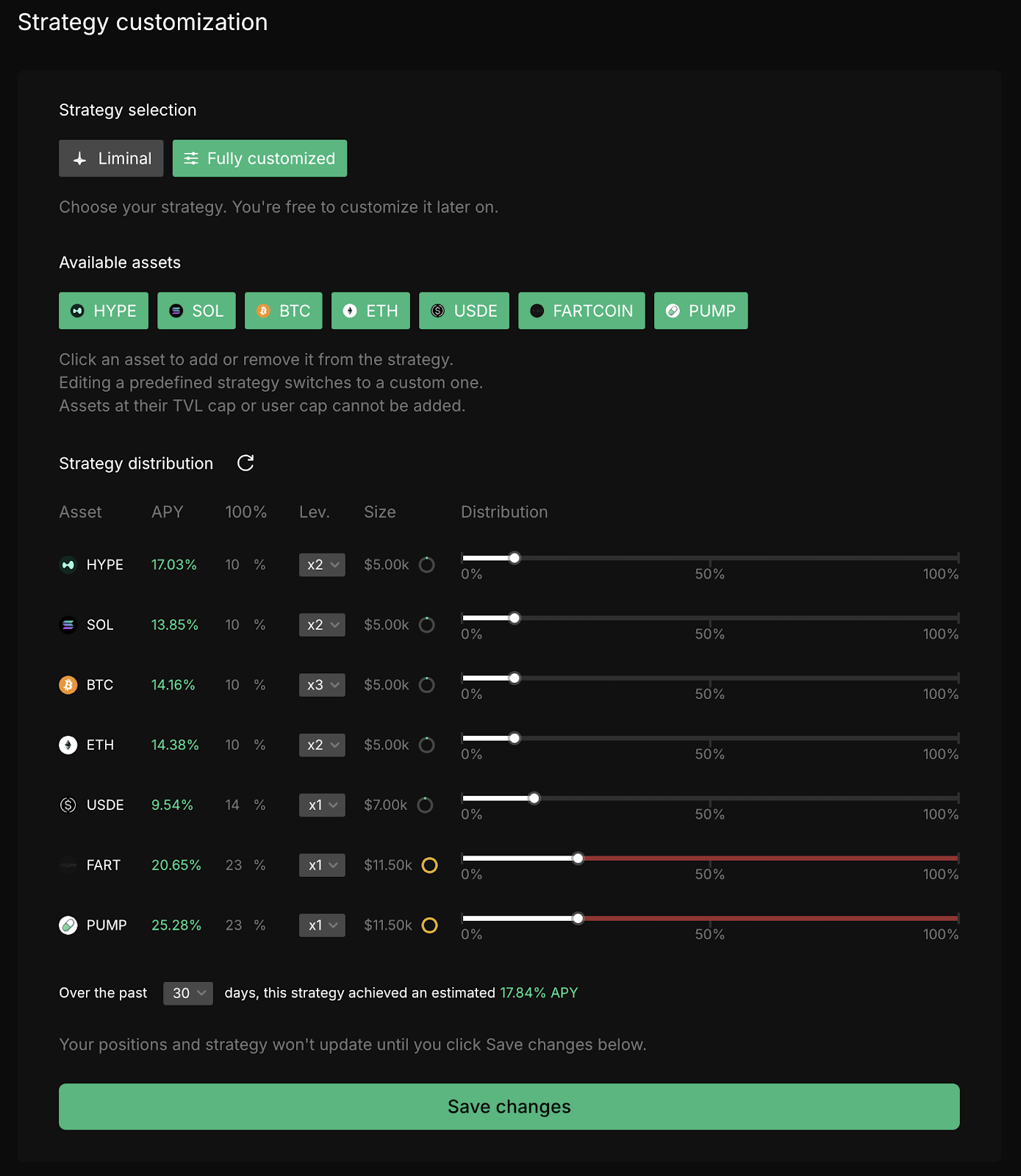
Task: Expand the HYPE leverage x2 dropdown
Action: pos(322,564)
